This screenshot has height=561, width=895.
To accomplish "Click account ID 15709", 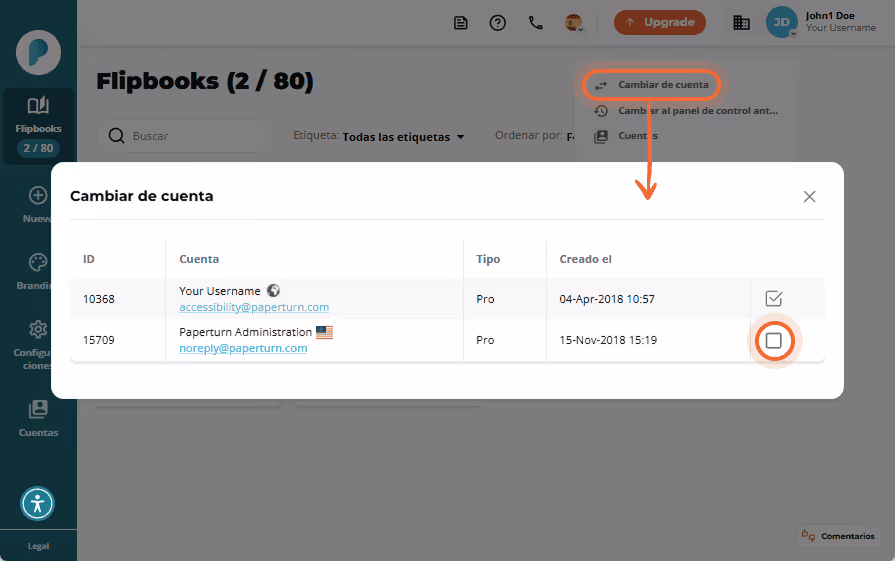I will click(99, 340).
